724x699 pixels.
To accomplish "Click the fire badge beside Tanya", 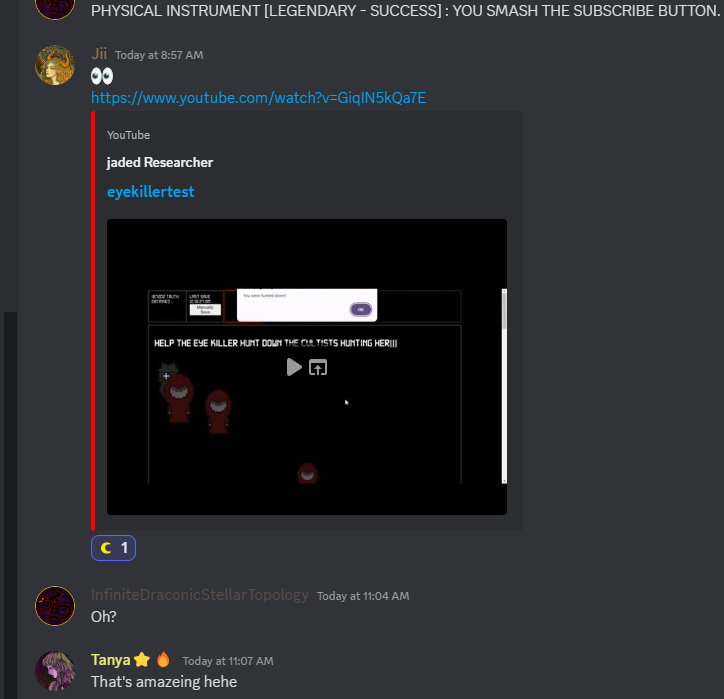I will (x=163, y=659).
